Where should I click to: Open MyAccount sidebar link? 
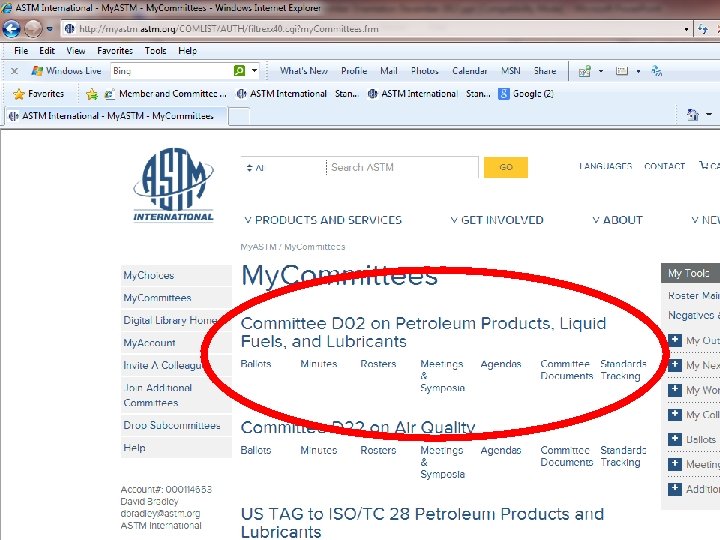tap(176, 343)
